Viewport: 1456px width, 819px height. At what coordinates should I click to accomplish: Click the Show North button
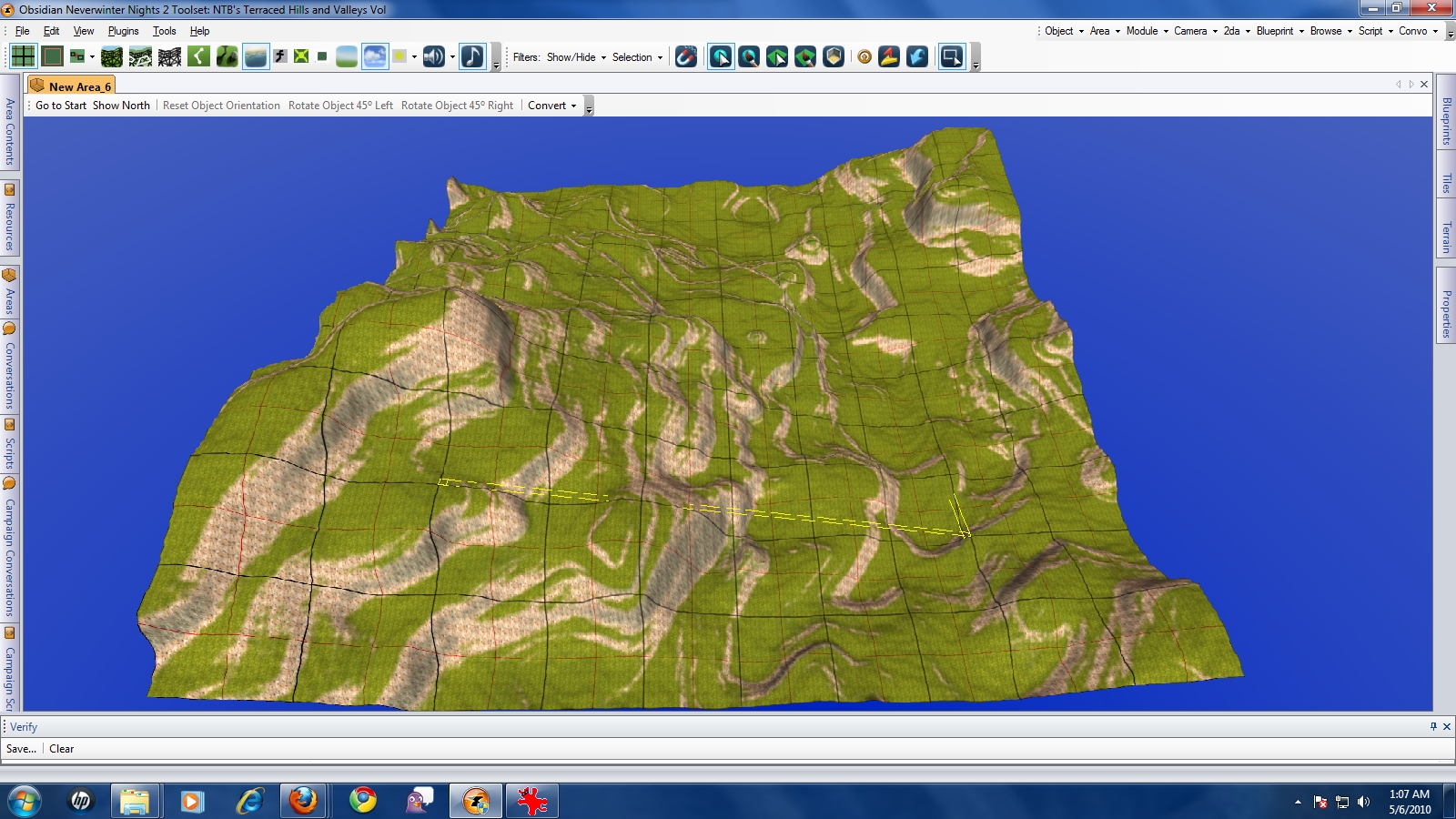(121, 106)
